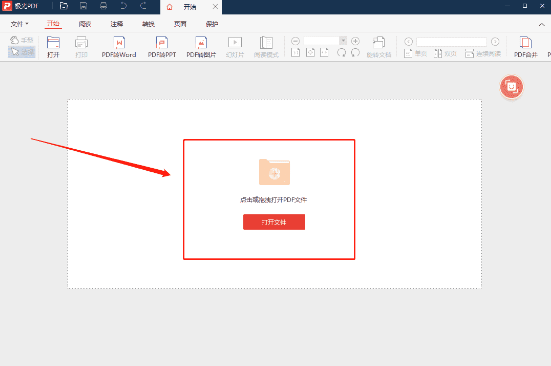
Task: Click the redo arrow in title bar
Action: click(143, 6)
